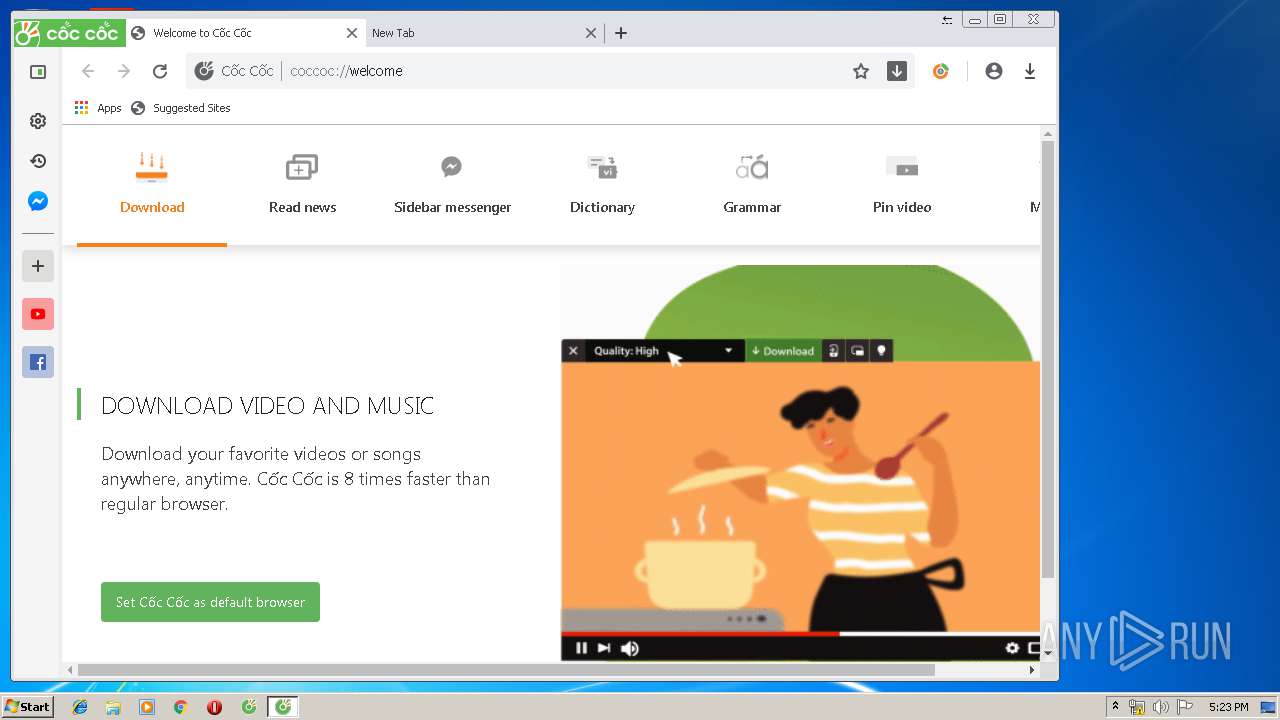Viewport: 1280px width, 720px height.
Task: Go back to previous page
Action: click(88, 71)
